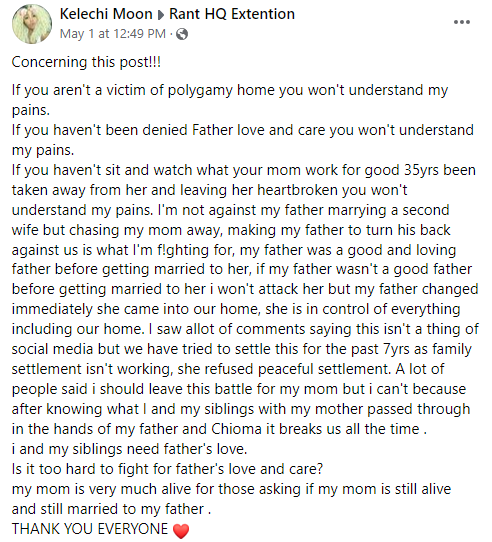Click 'i and my siblings need father's love' line
This screenshot has width=492, height=542.
129,449
